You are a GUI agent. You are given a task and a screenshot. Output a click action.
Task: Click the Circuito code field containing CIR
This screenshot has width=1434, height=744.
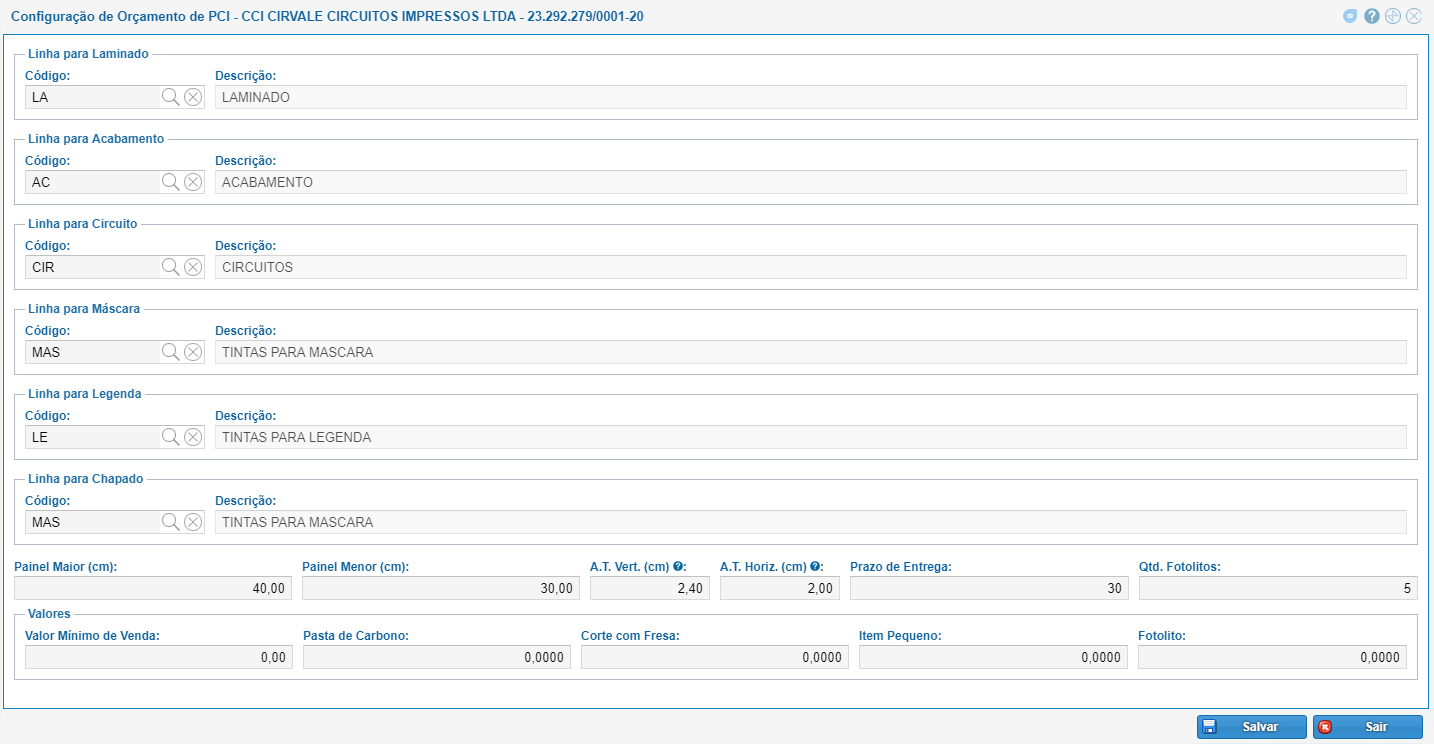(92, 267)
